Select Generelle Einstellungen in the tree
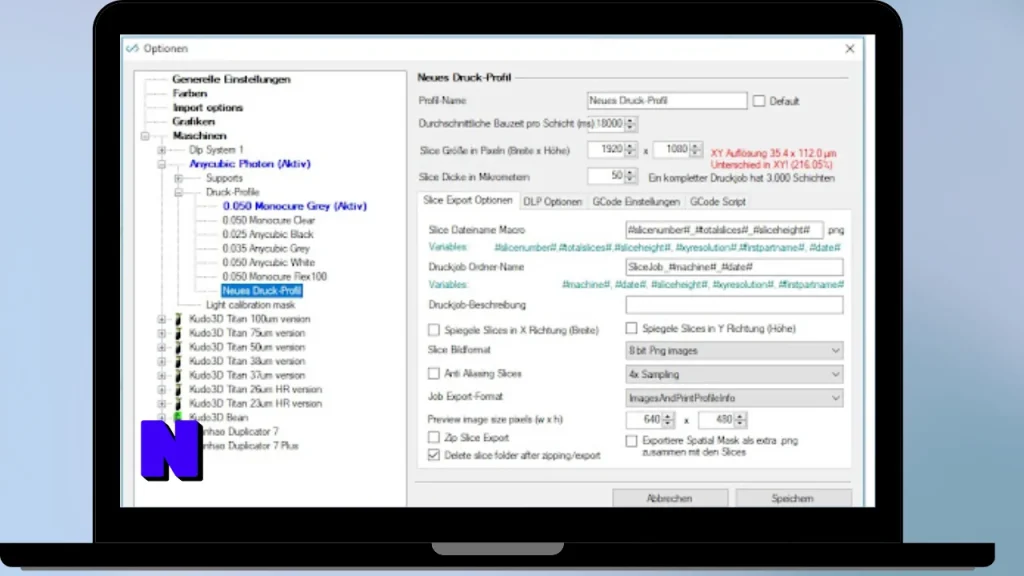The width and height of the screenshot is (1024, 576). (x=231, y=79)
